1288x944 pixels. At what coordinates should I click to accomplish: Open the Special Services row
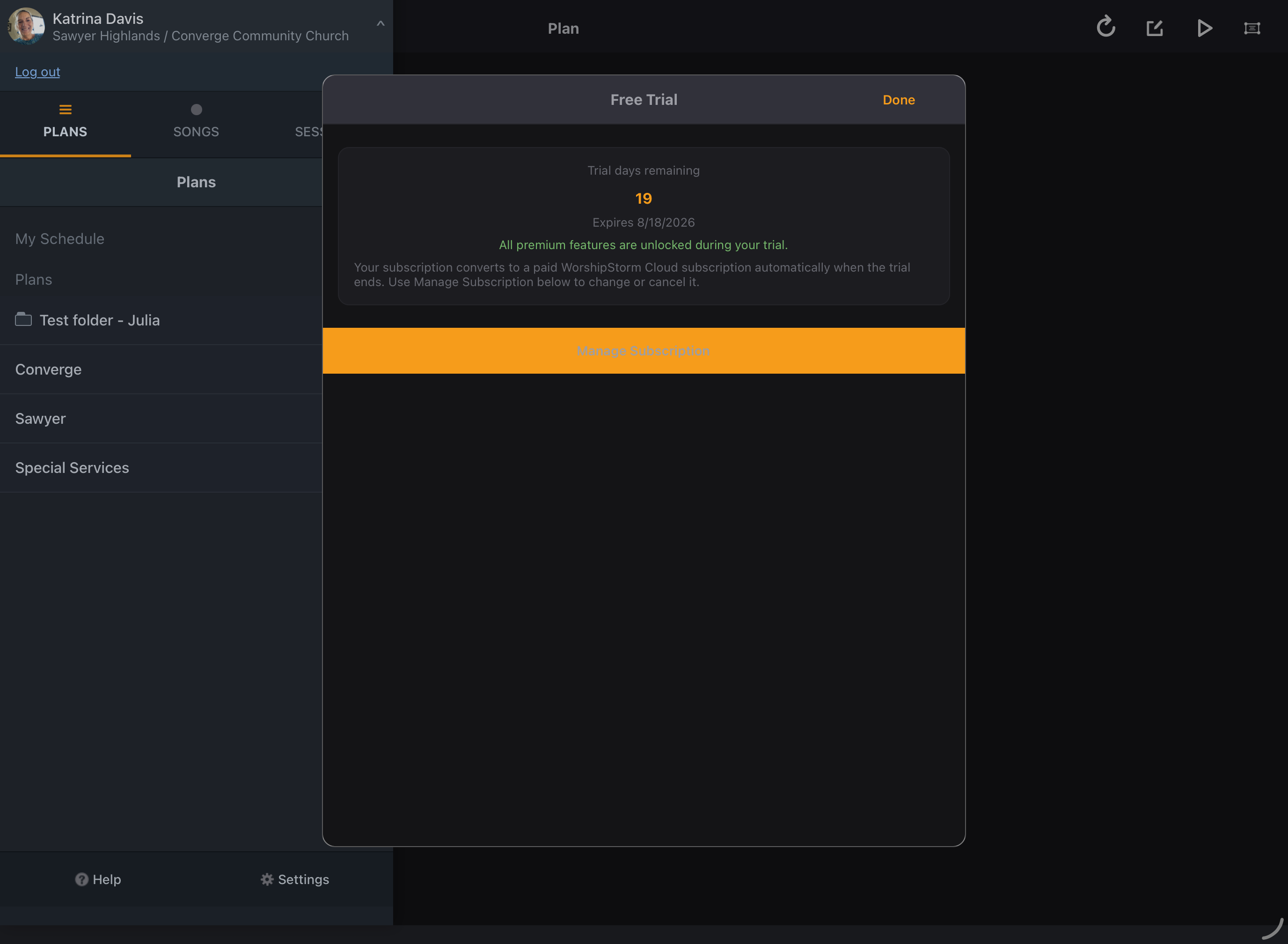pos(161,467)
